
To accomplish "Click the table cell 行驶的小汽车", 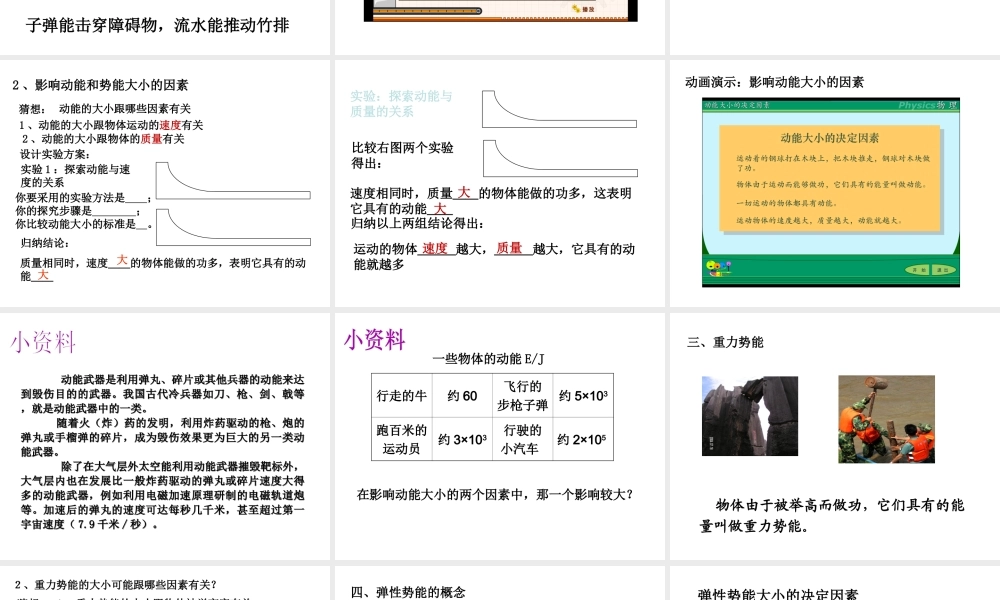I will point(523,439).
